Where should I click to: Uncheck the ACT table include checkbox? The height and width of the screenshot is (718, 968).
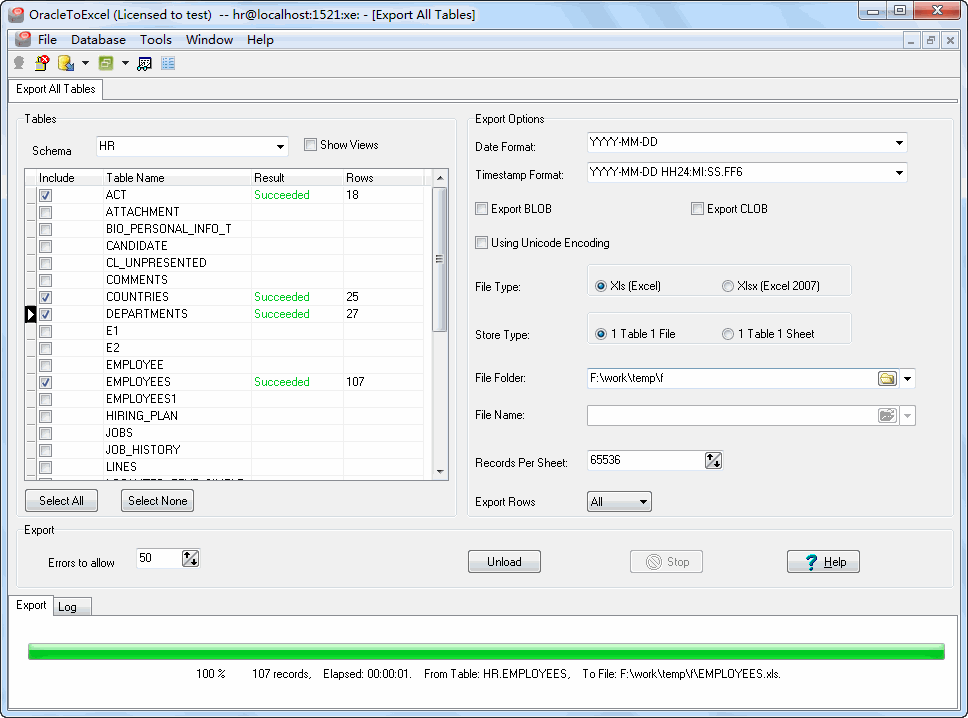(46, 196)
